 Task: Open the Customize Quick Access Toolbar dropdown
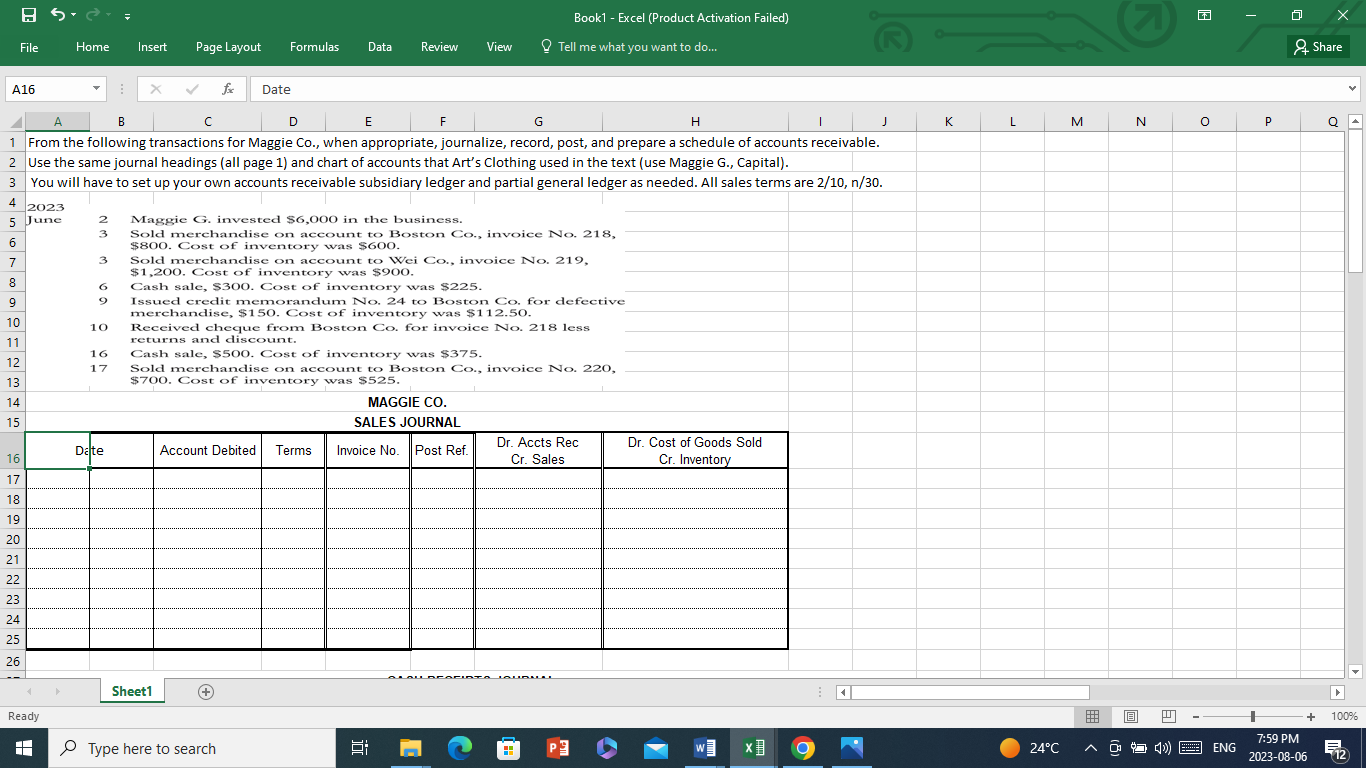coord(126,15)
